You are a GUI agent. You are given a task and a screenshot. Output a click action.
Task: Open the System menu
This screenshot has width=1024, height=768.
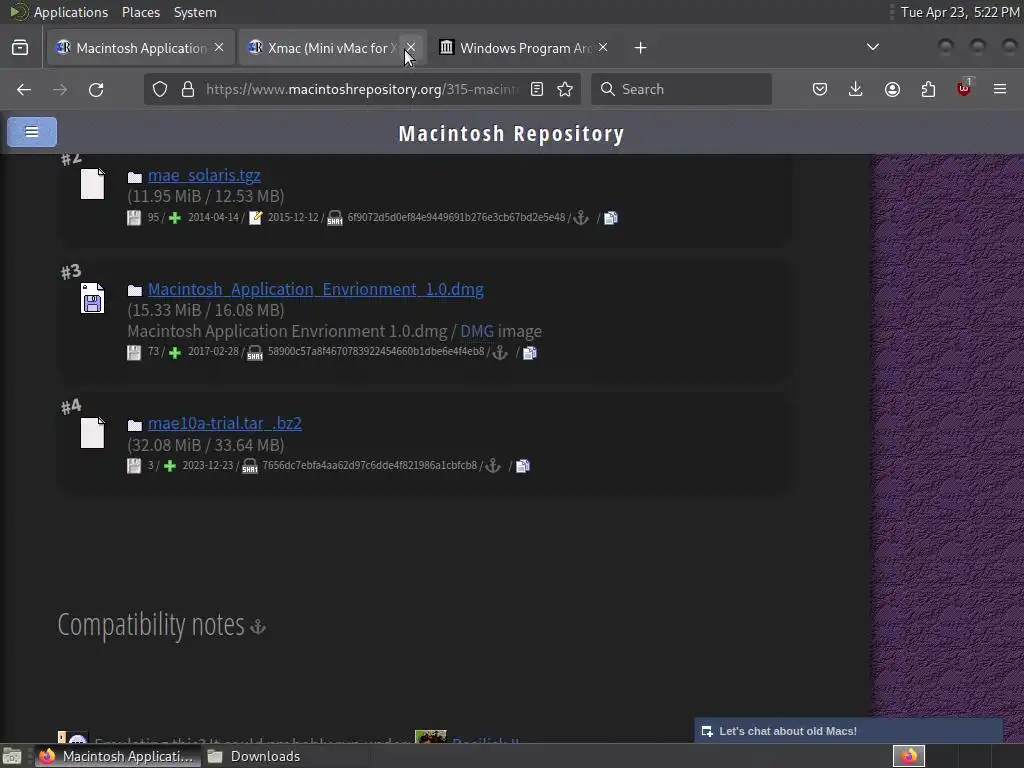(195, 12)
